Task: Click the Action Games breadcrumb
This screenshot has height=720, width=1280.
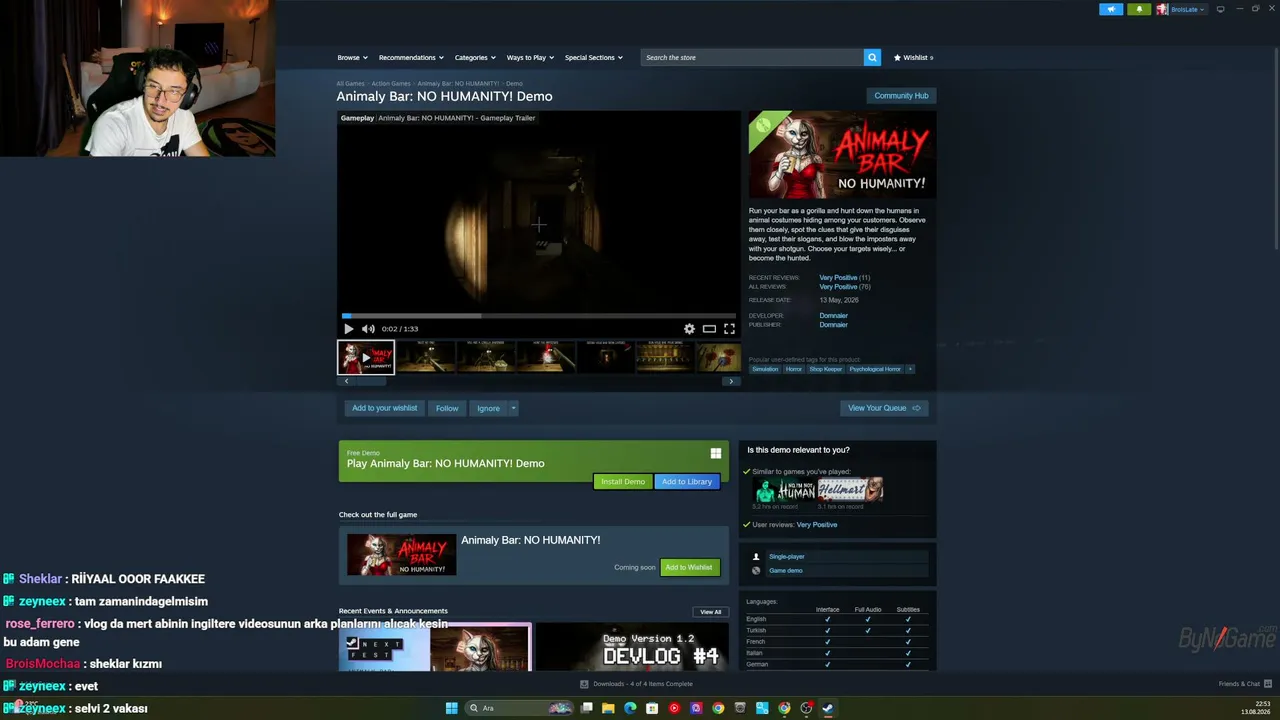Action: click(391, 84)
